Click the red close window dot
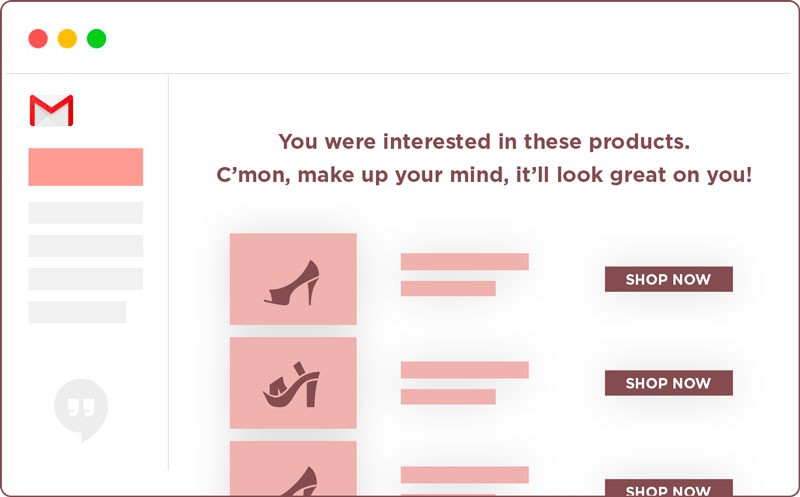The image size is (800, 497). 38,39
